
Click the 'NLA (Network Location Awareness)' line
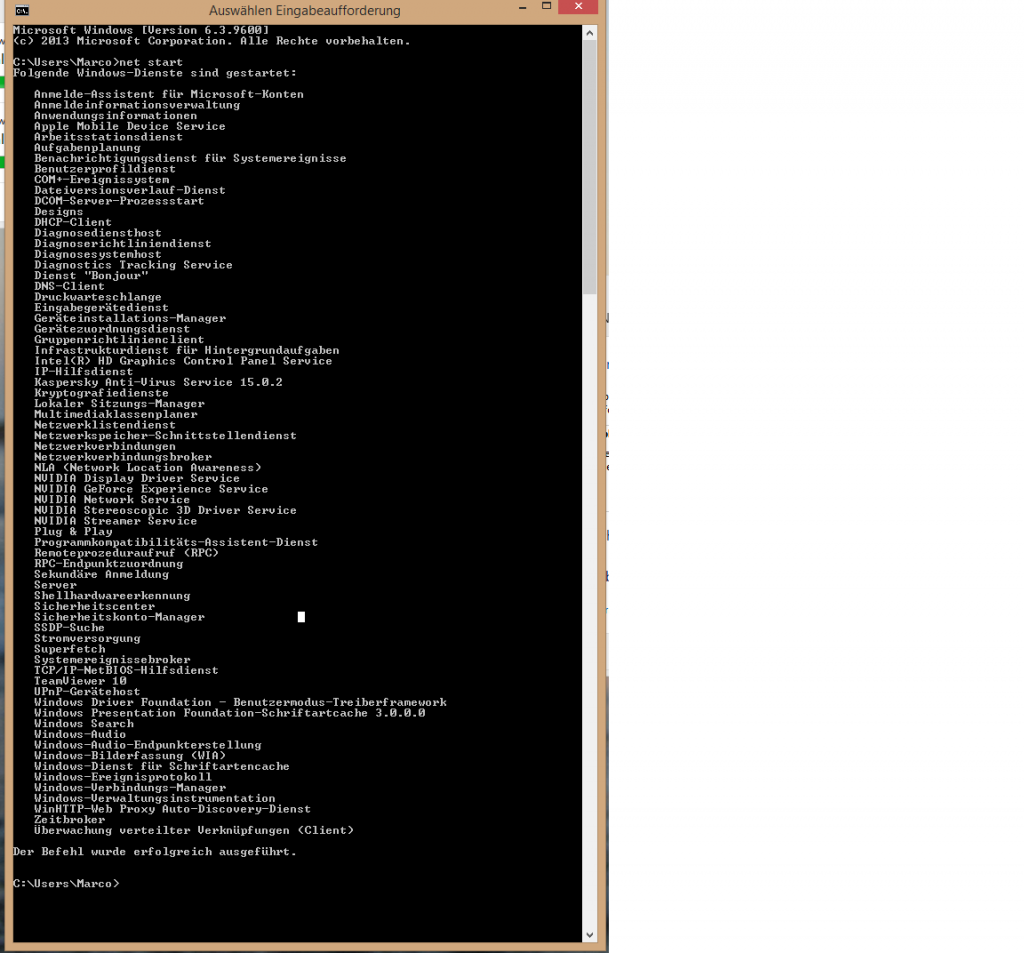tap(148, 468)
